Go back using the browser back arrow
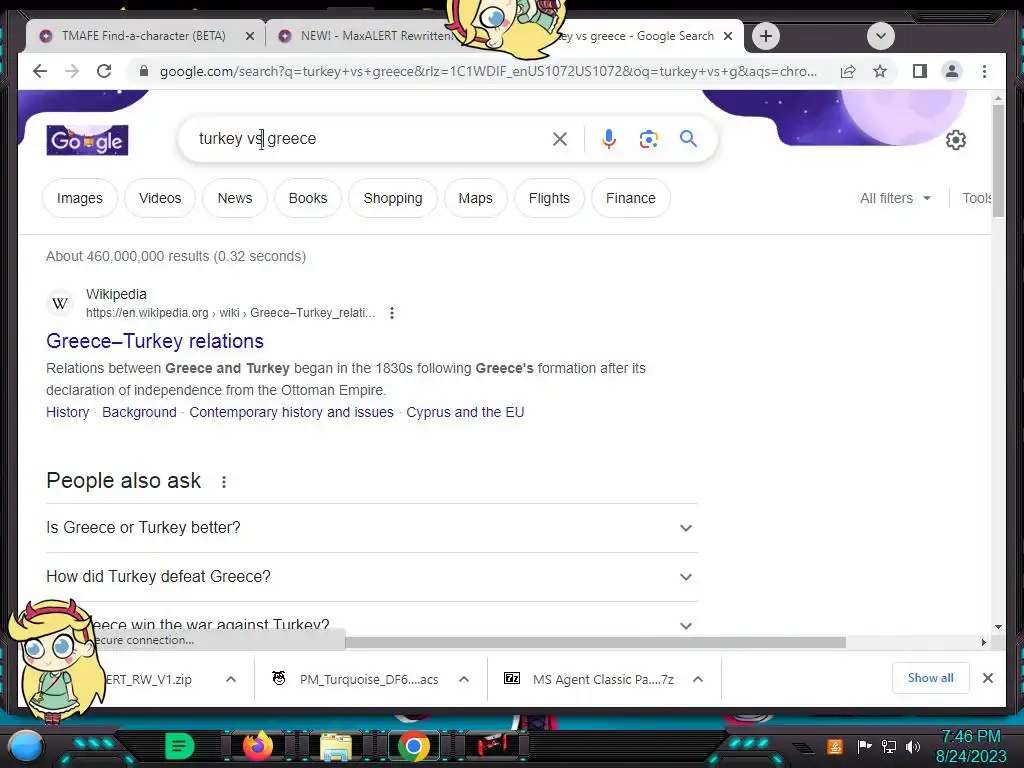The height and width of the screenshot is (768, 1024). pos(40,71)
